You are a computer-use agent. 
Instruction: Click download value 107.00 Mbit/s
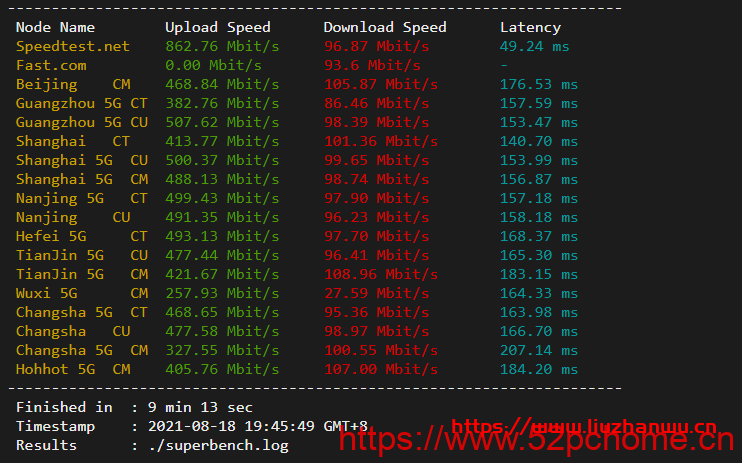[x=380, y=369]
